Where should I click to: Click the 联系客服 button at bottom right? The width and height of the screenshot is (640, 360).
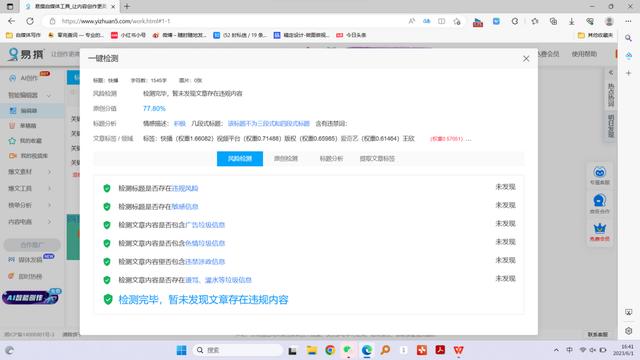click(598, 334)
